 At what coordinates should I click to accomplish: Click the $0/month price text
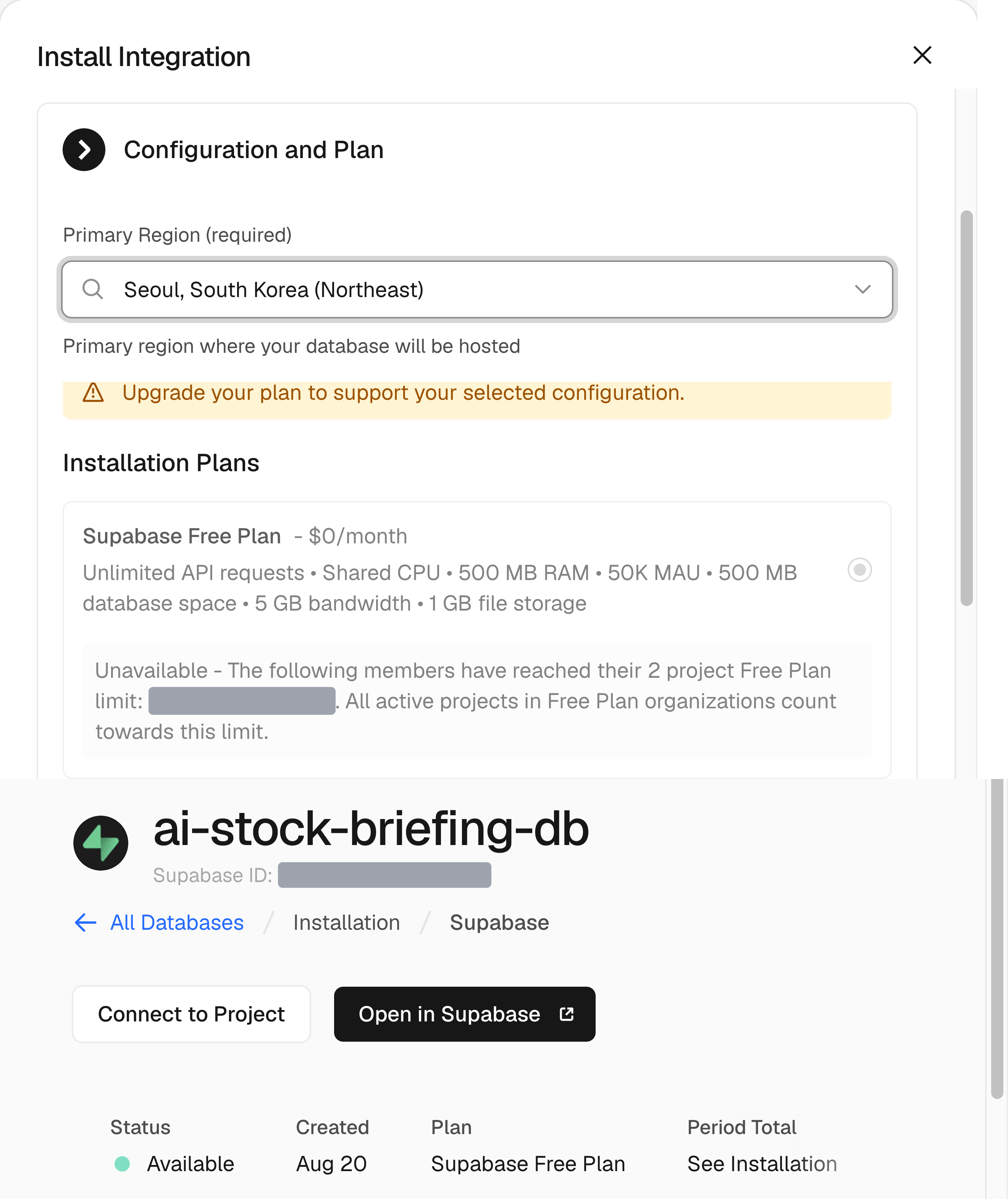358,536
